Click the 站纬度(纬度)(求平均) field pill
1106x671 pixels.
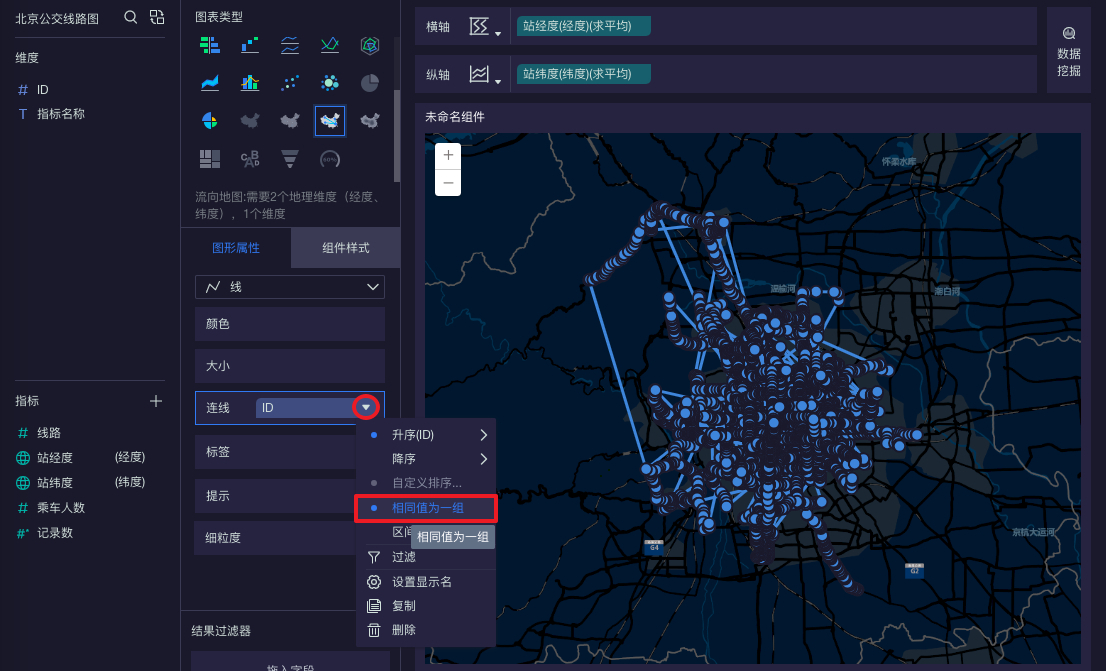coord(583,74)
